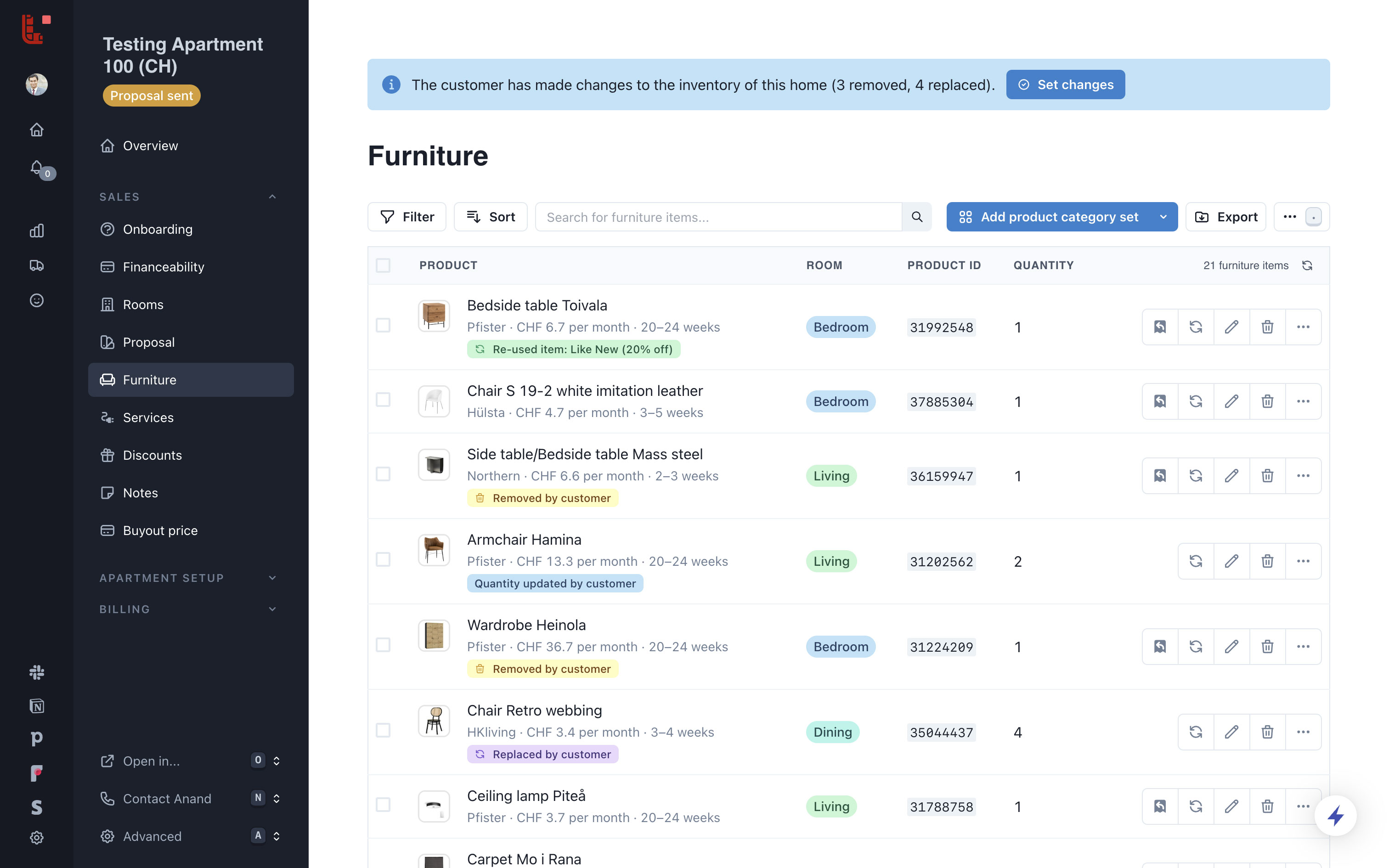This screenshot has width=1389, height=868.
Task: Click the refresh icon beside 21 furniture items
Action: (1307, 265)
